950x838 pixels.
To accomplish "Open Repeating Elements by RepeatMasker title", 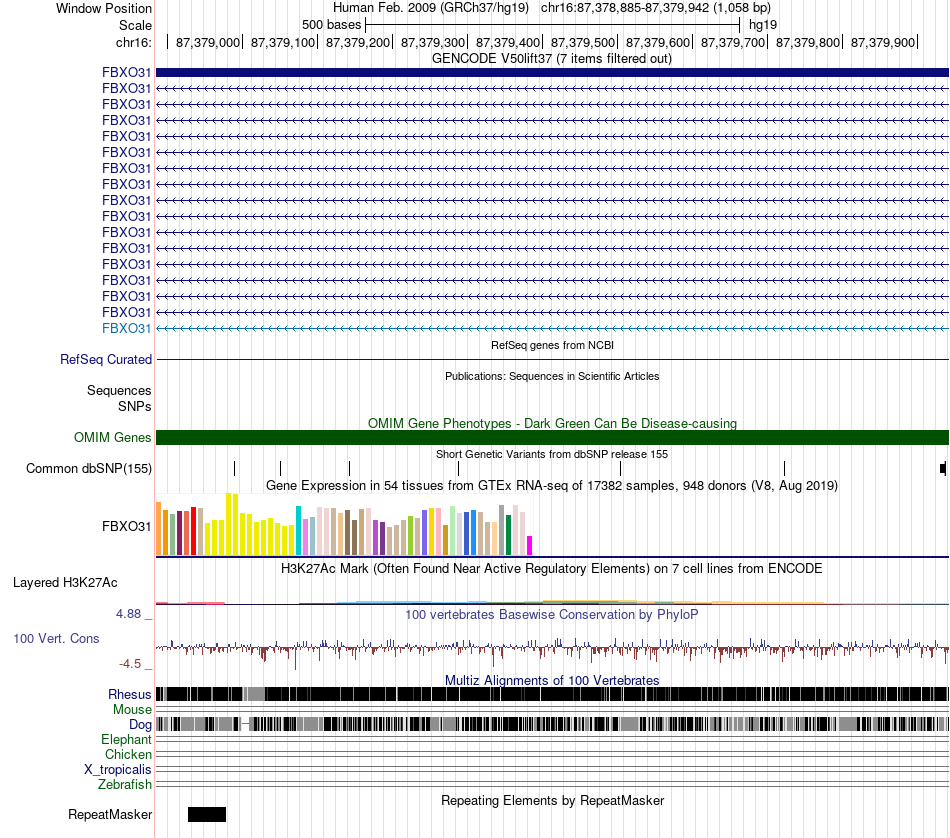I will (x=552, y=801).
